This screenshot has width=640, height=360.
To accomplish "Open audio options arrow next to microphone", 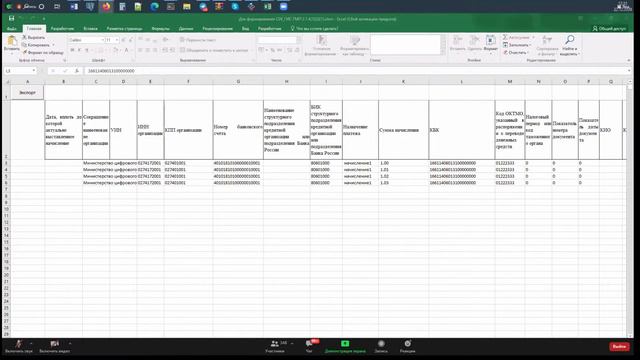I will point(31,343).
